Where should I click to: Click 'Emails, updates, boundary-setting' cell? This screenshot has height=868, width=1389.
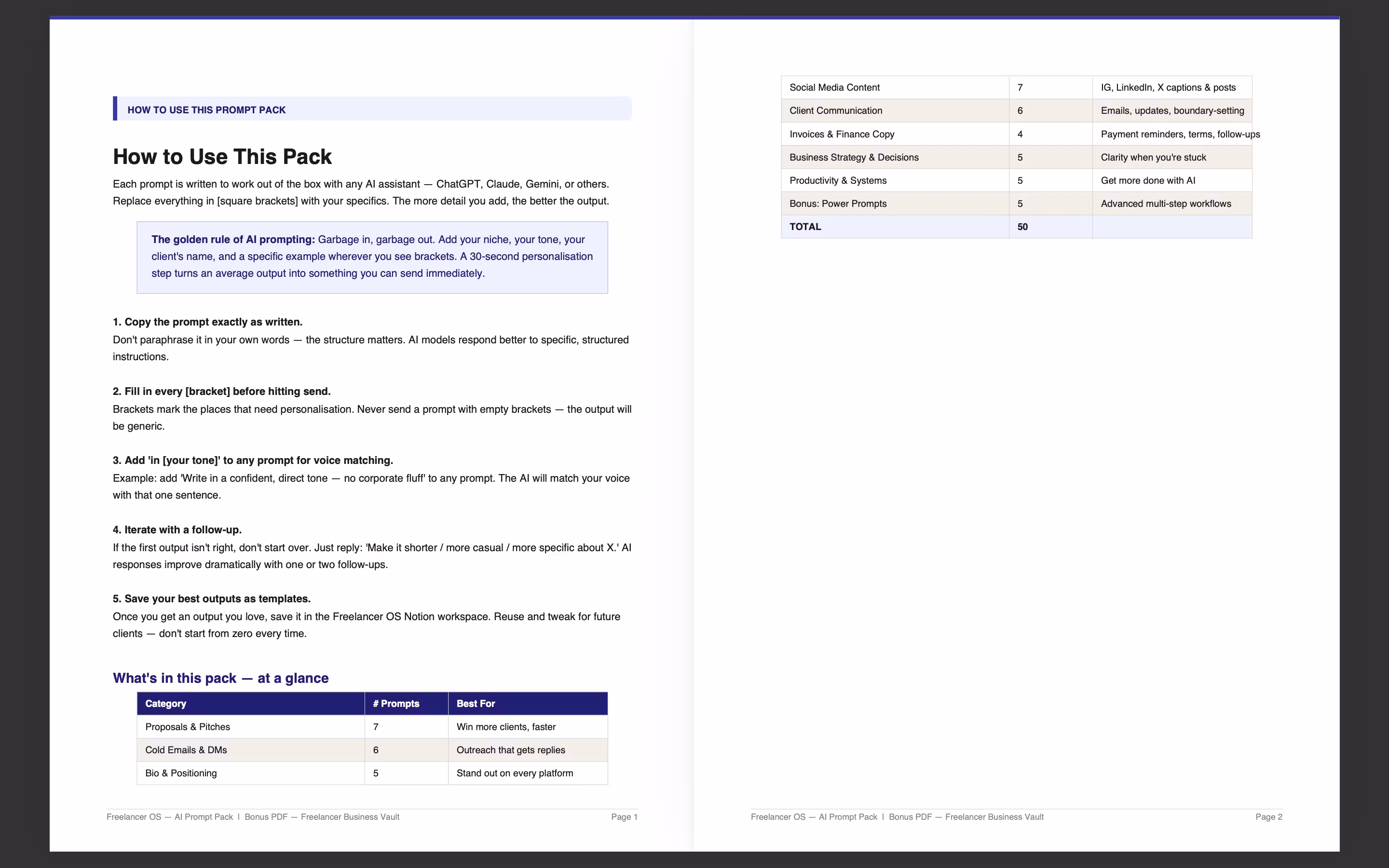coord(1172,111)
